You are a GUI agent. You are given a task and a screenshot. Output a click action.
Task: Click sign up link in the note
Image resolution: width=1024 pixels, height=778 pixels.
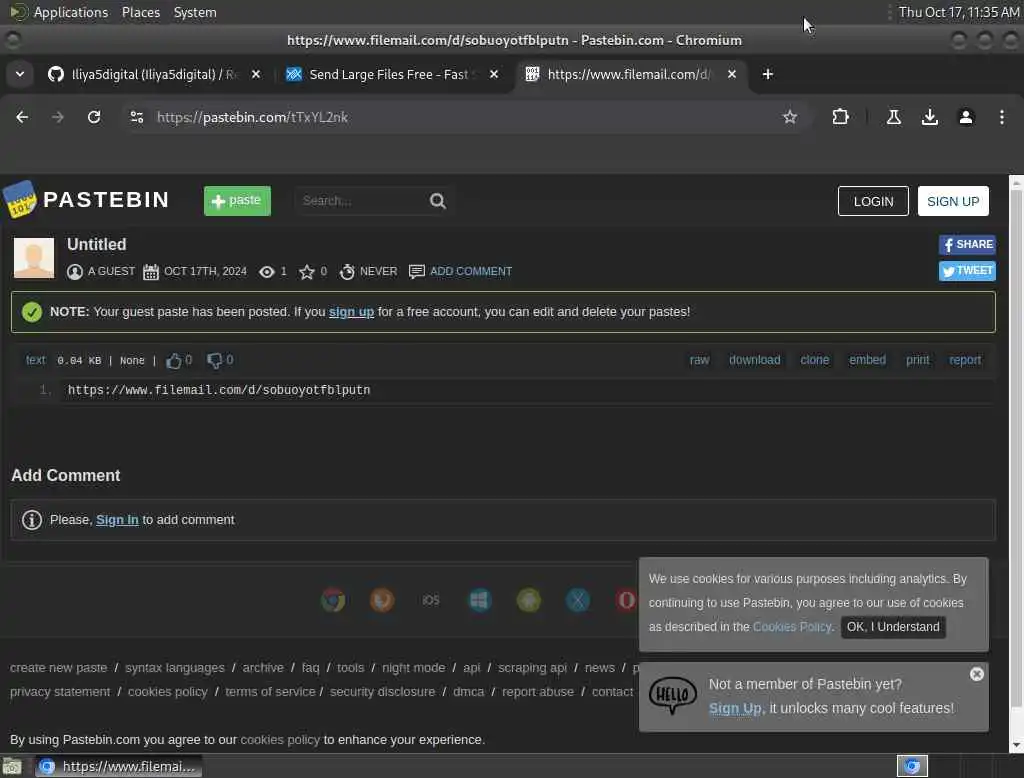pyautogui.click(x=351, y=312)
